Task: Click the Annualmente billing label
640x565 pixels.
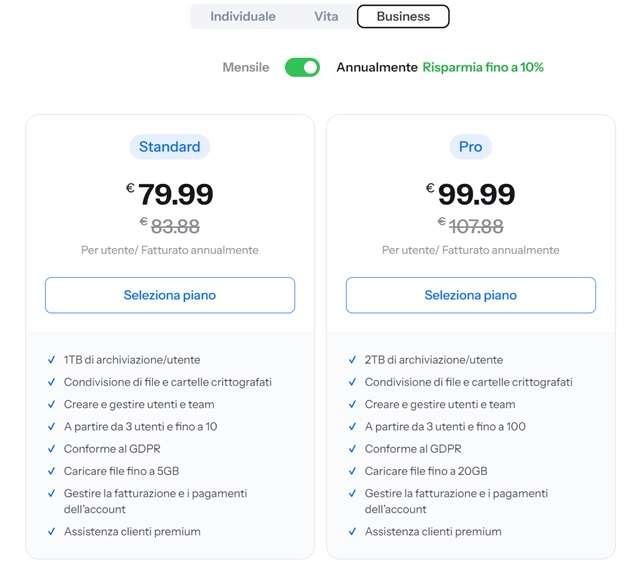Action: 376,67
